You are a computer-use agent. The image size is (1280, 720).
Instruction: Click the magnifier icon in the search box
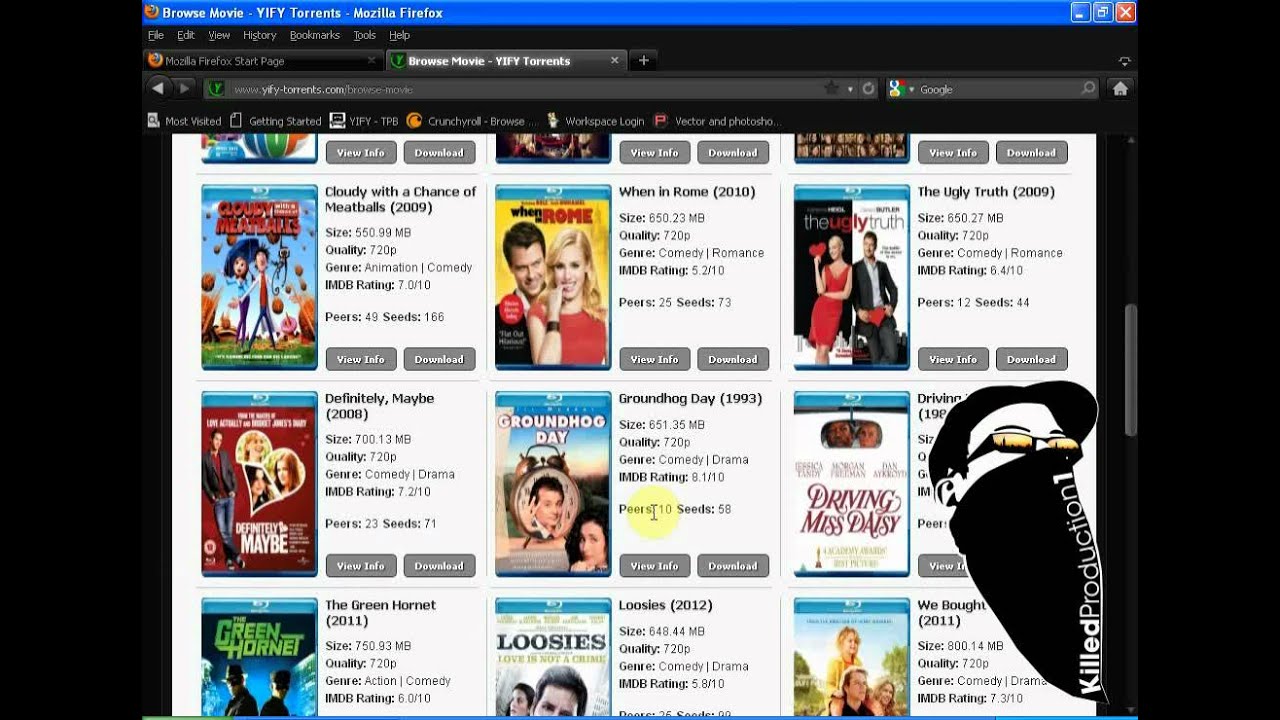click(1088, 89)
